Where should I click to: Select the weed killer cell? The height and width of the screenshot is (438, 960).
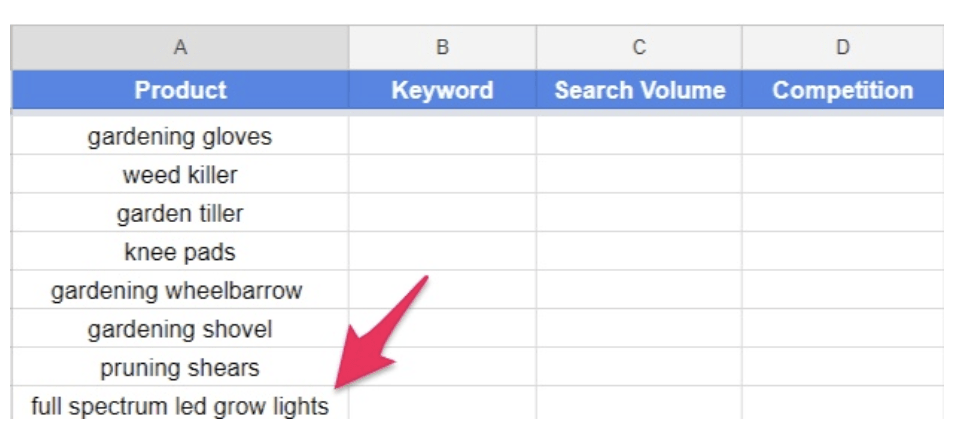click(180, 175)
